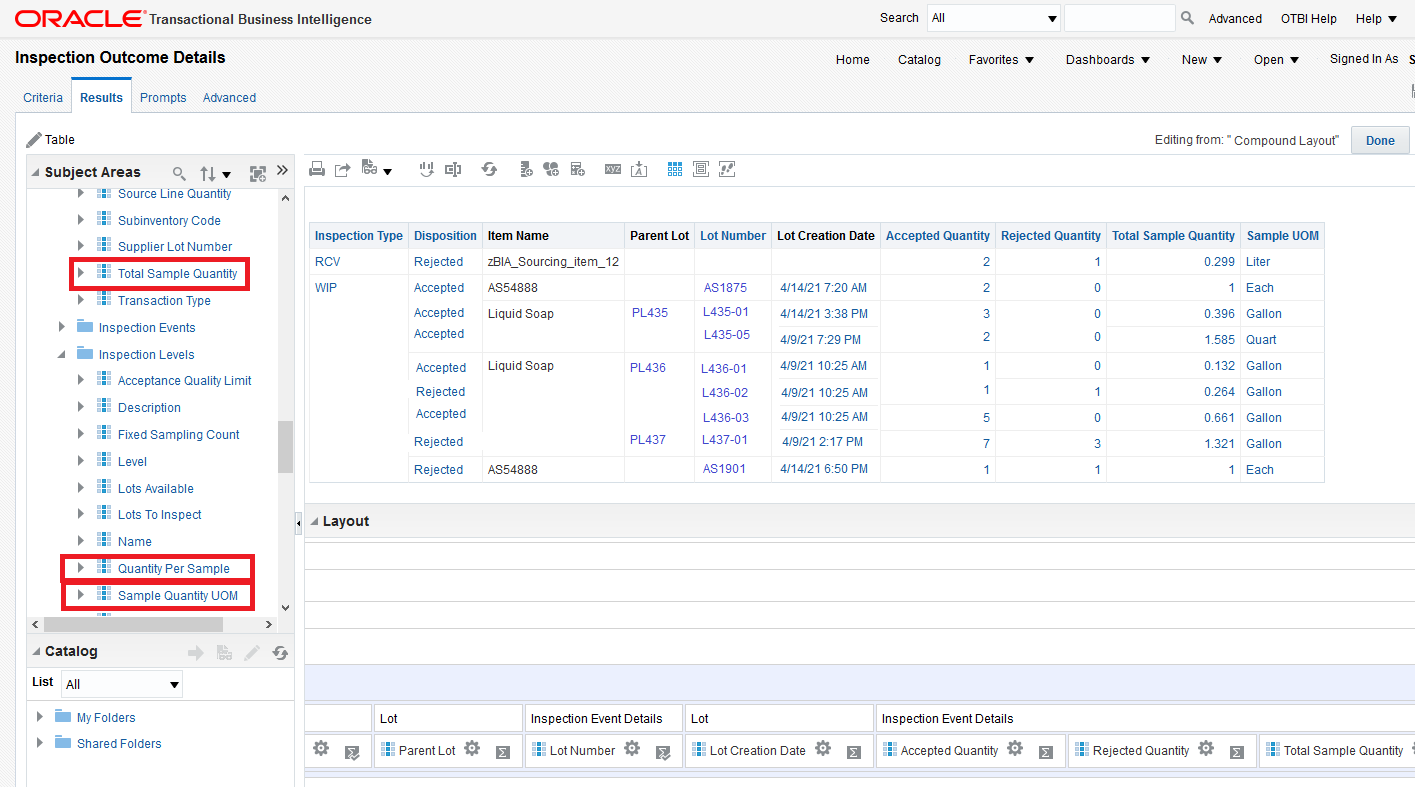1415x787 pixels.
Task: Click the header search input field
Action: click(x=1119, y=18)
